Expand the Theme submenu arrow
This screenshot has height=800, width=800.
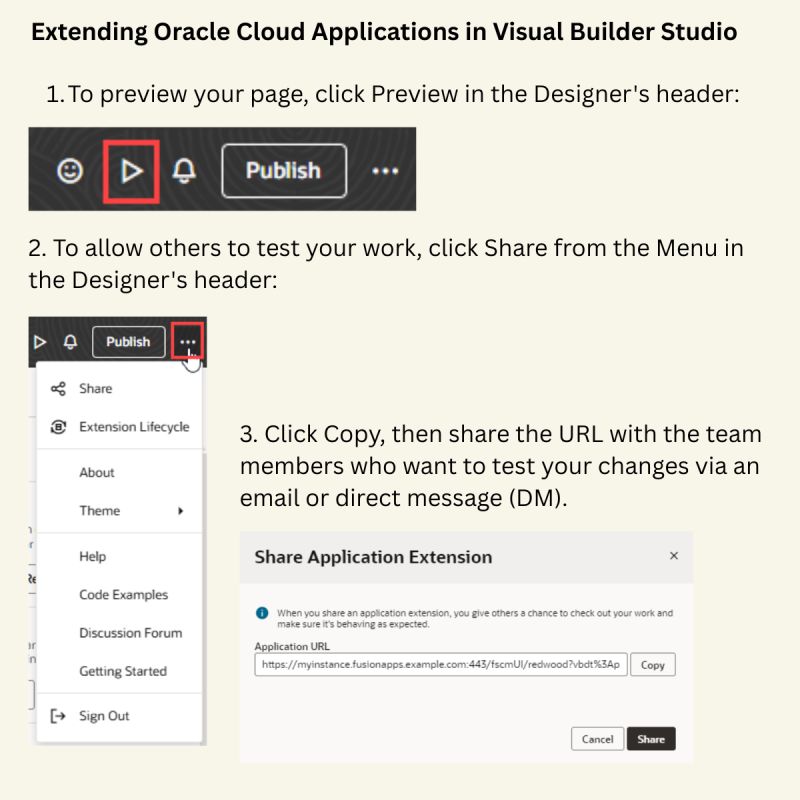click(181, 511)
